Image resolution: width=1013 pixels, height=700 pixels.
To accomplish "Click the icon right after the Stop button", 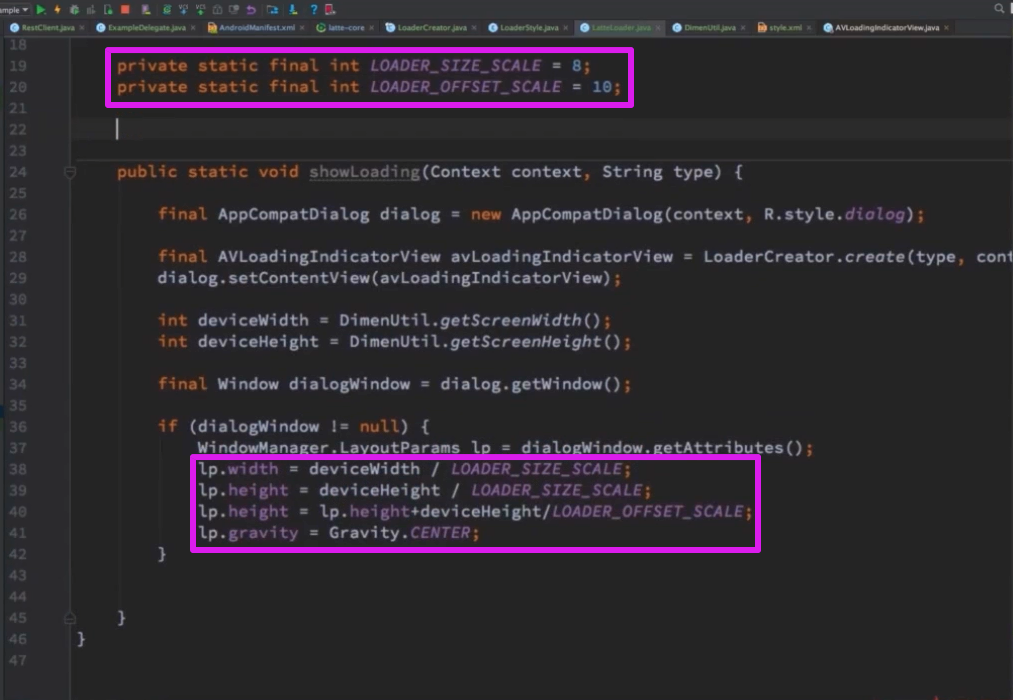I will pos(146,10).
